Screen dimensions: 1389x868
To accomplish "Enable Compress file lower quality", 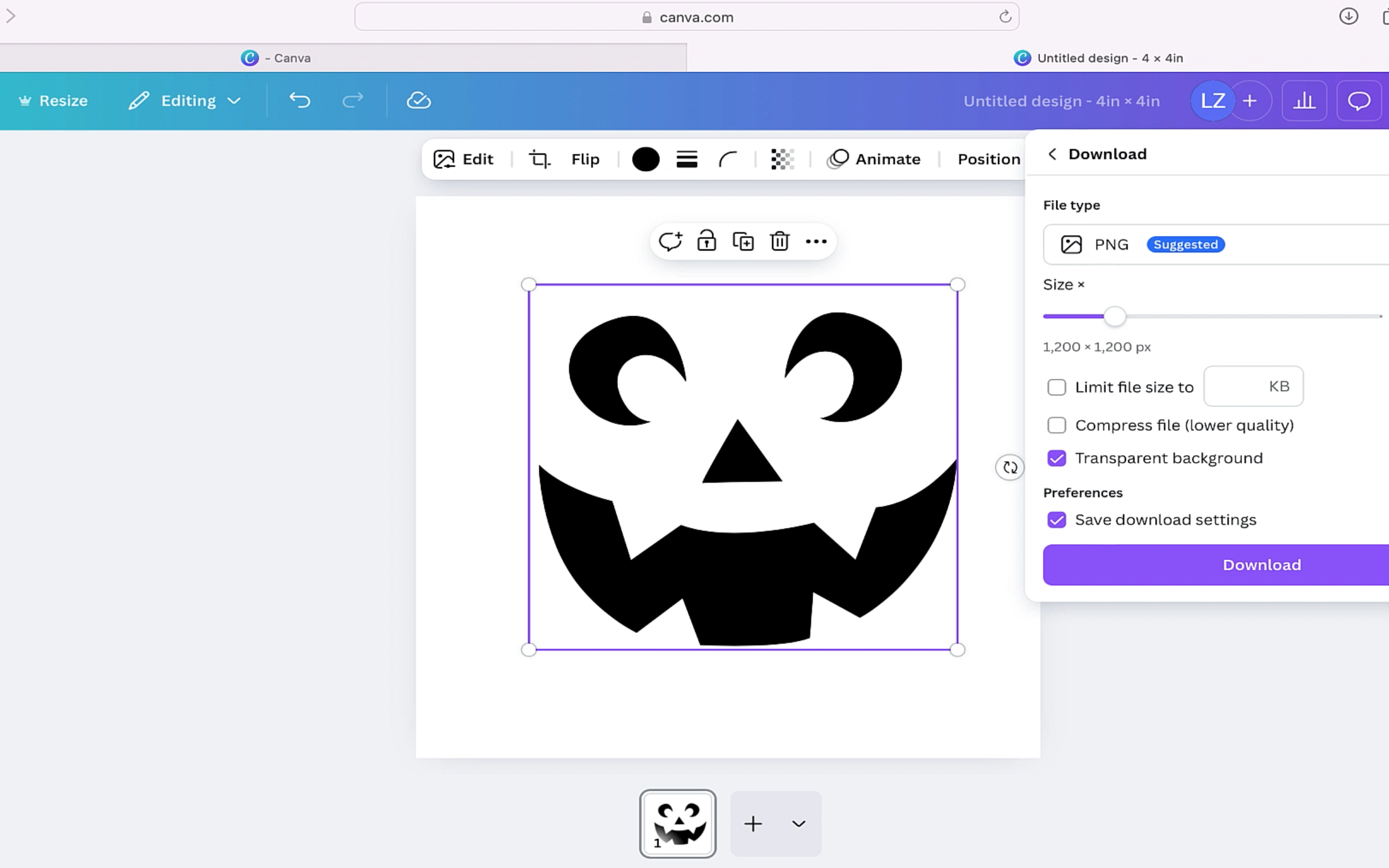I will 1057,425.
